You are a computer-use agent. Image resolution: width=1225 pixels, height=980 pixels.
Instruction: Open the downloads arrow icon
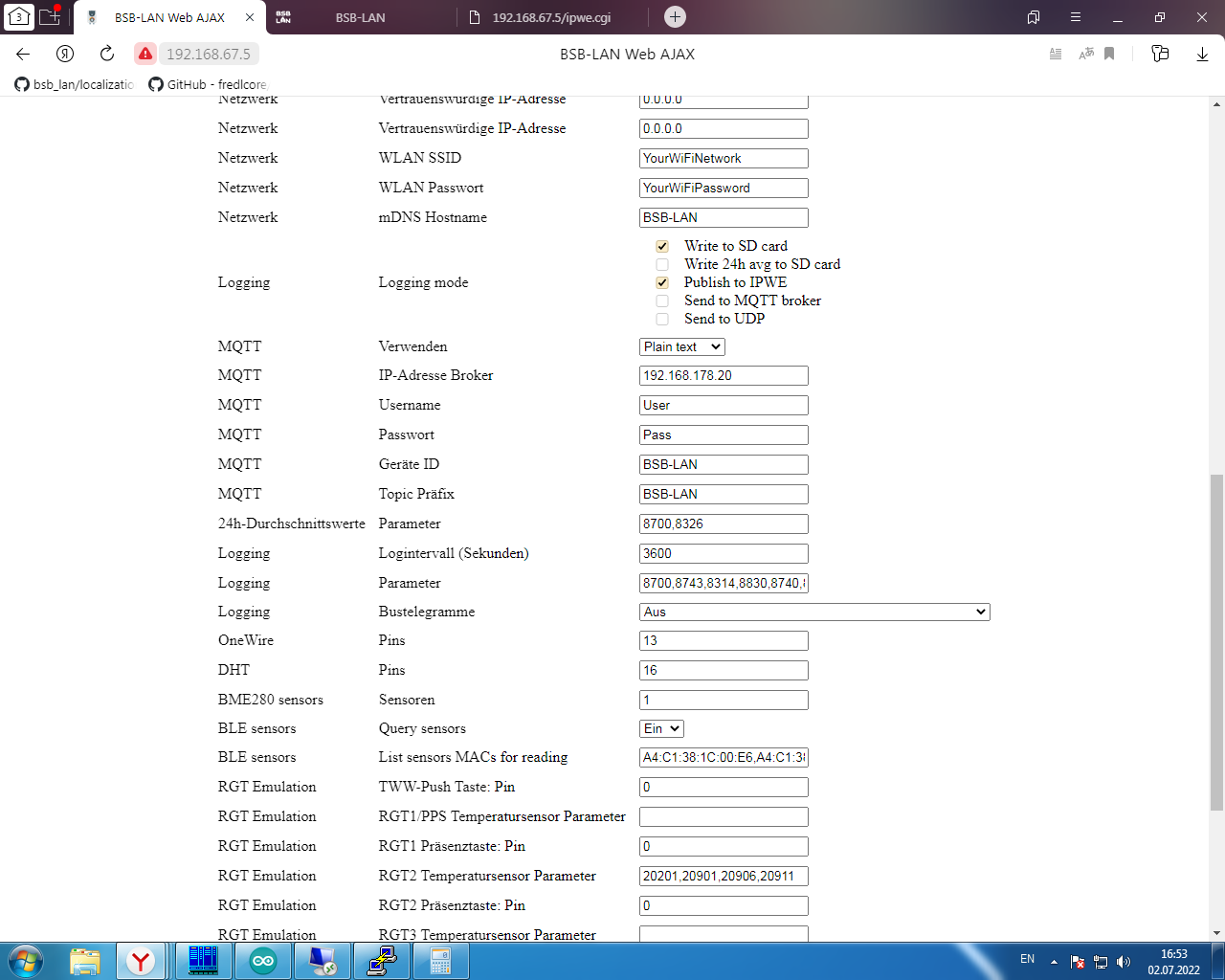tap(1202, 54)
